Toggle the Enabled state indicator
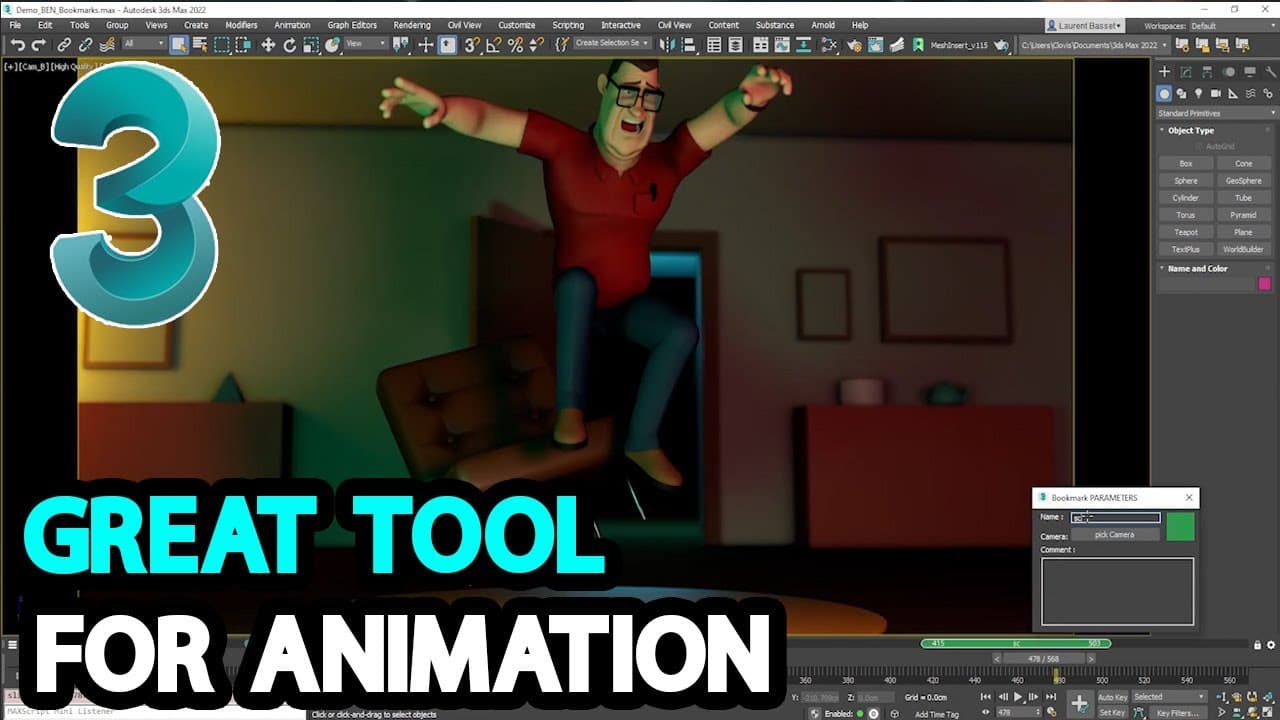1280x720 pixels. (x=859, y=714)
